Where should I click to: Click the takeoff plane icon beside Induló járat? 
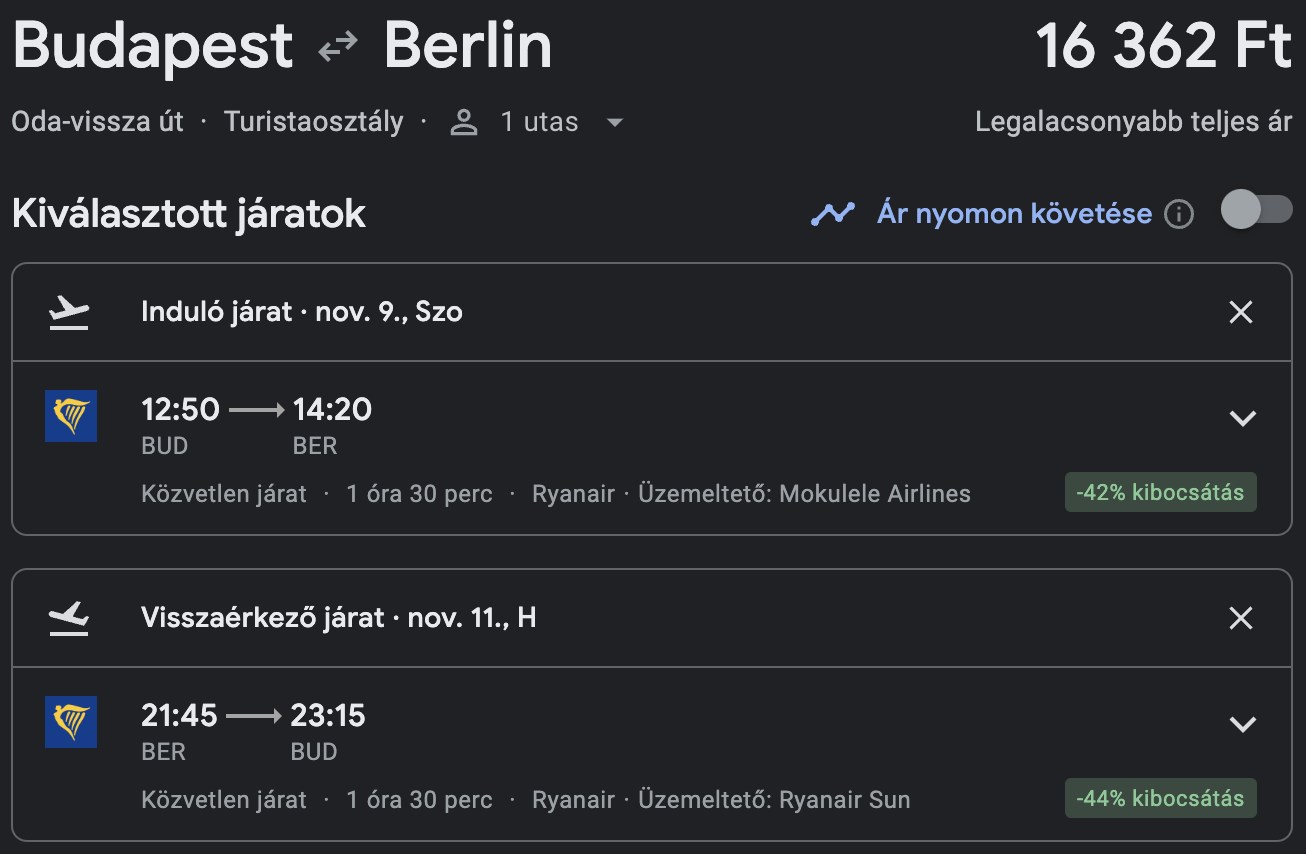click(x=69, y=313)
